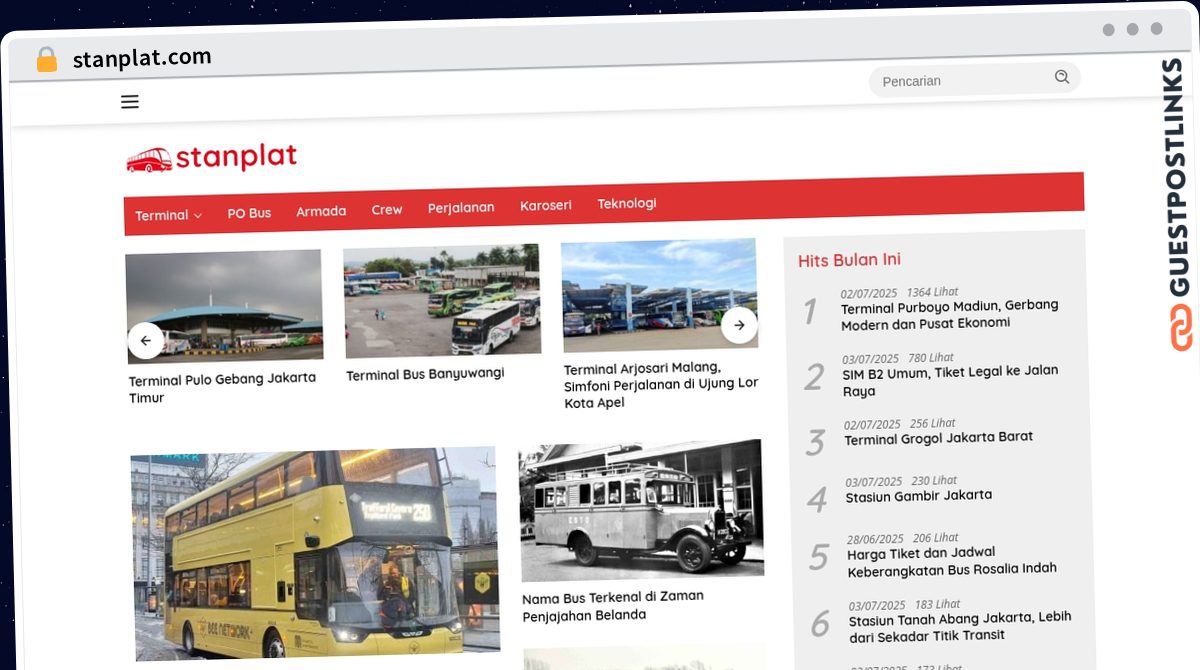Open Terminal Pulo Gebang Jakarta Timur article

[222, 388]
